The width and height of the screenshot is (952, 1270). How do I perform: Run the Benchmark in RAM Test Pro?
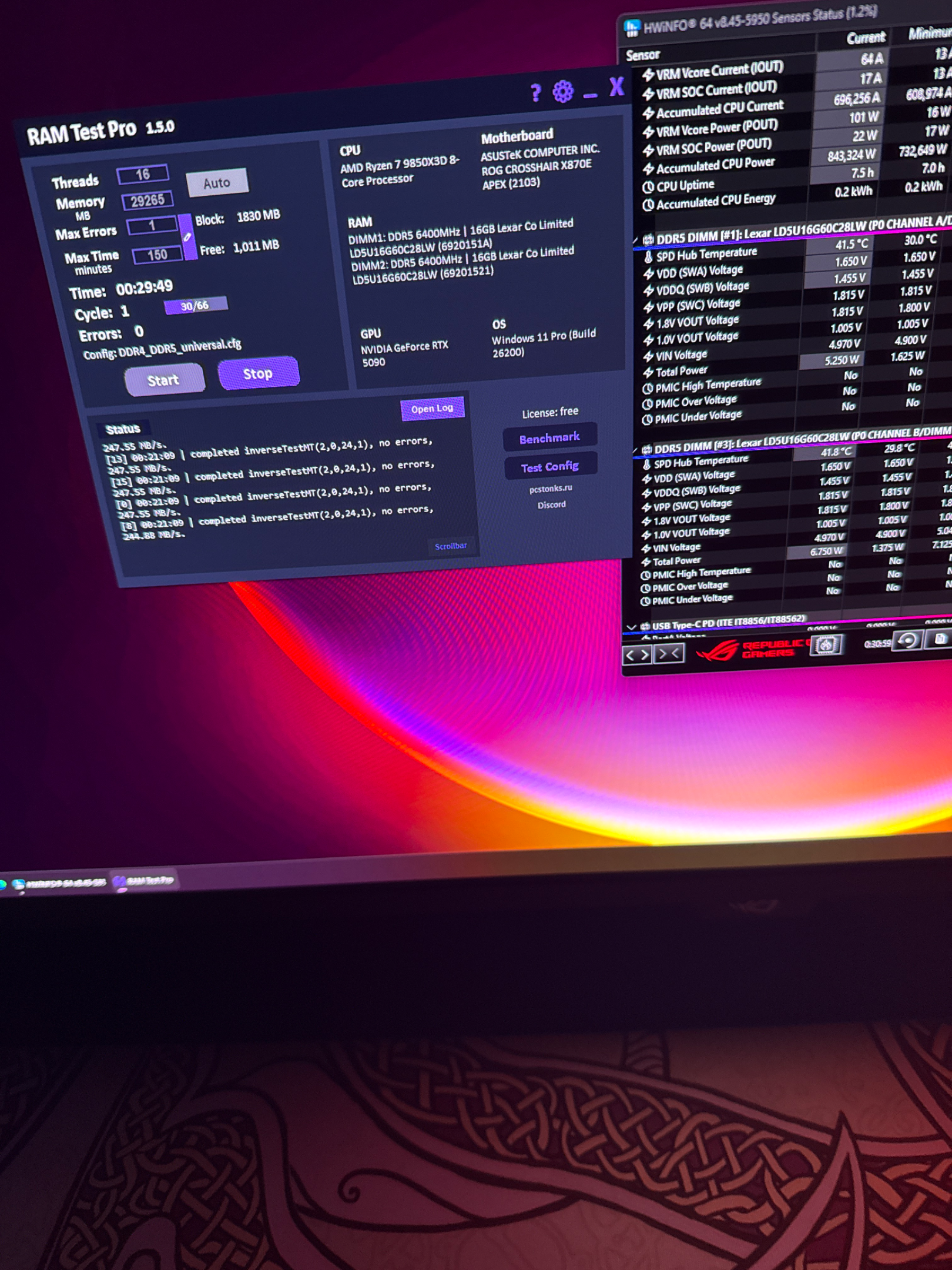click(x=549, y=438)
